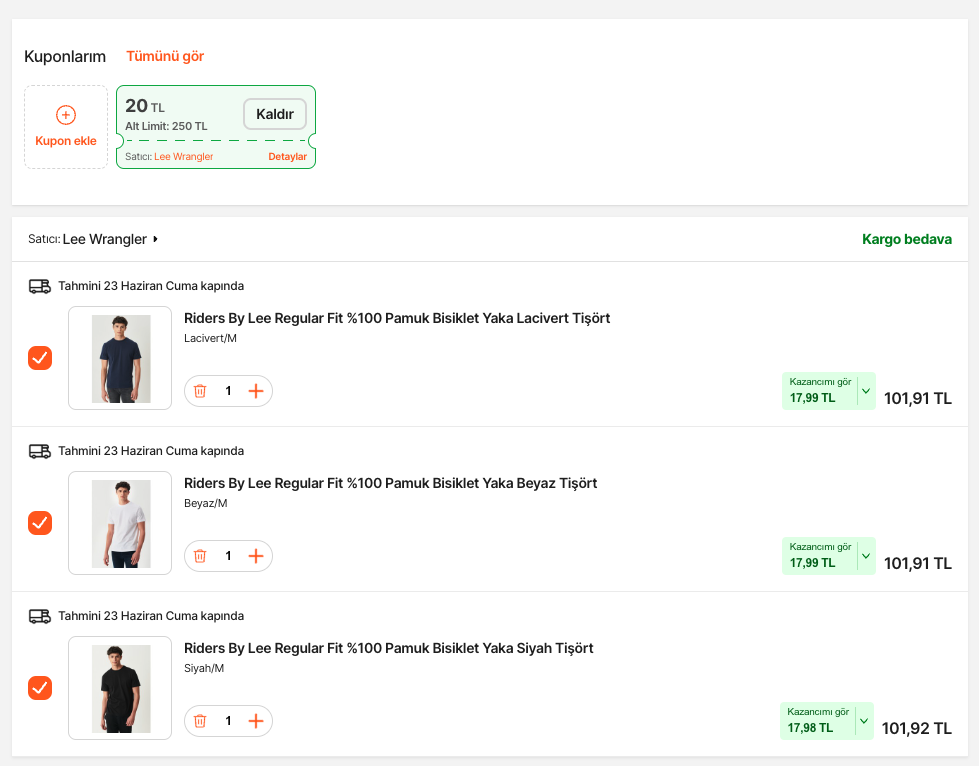Uncheck the Beyaz Tişört item checkbox
The image size is (979, 766).
(40, 523)
